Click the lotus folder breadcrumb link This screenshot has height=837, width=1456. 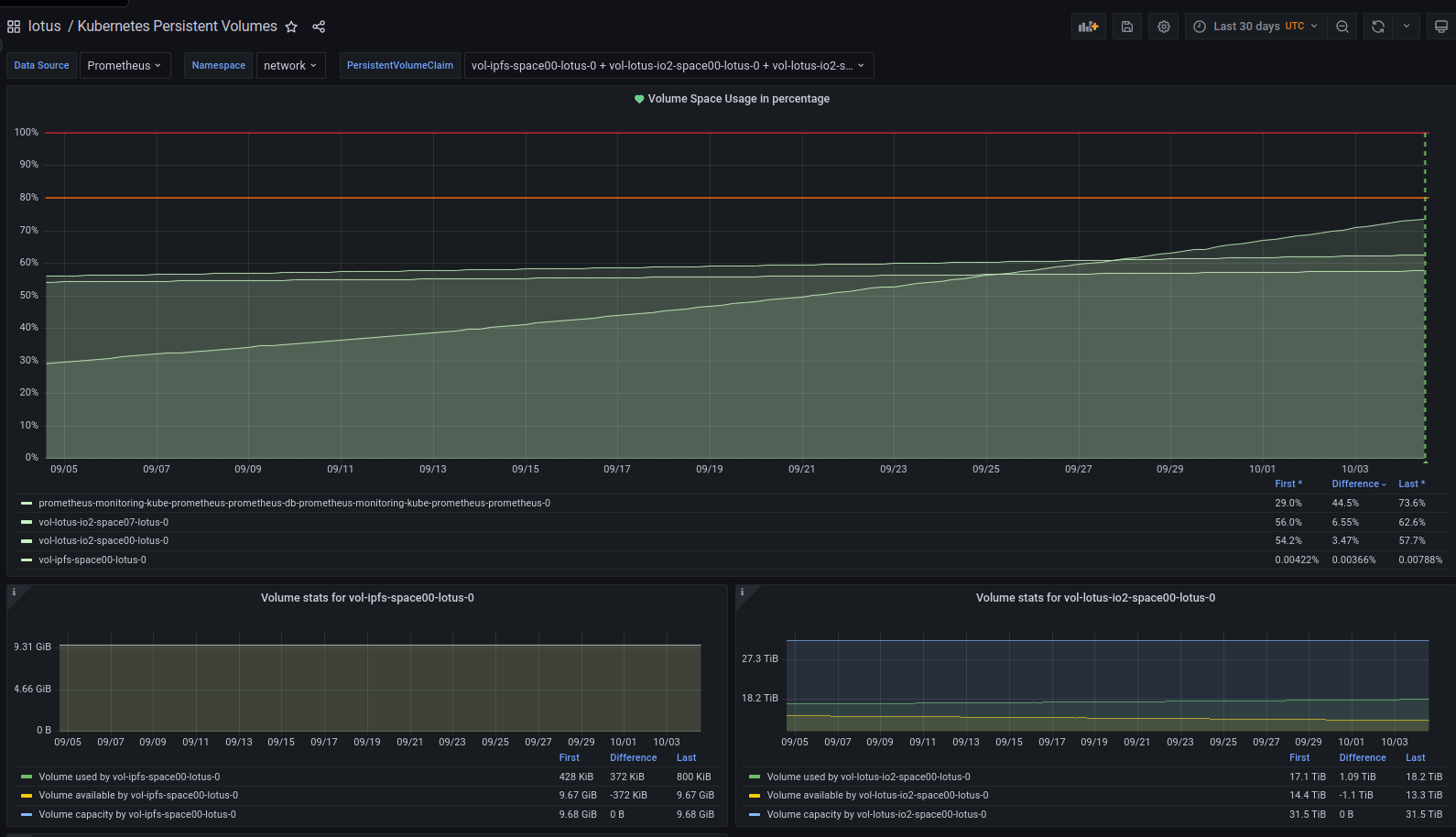coord(44,27)
